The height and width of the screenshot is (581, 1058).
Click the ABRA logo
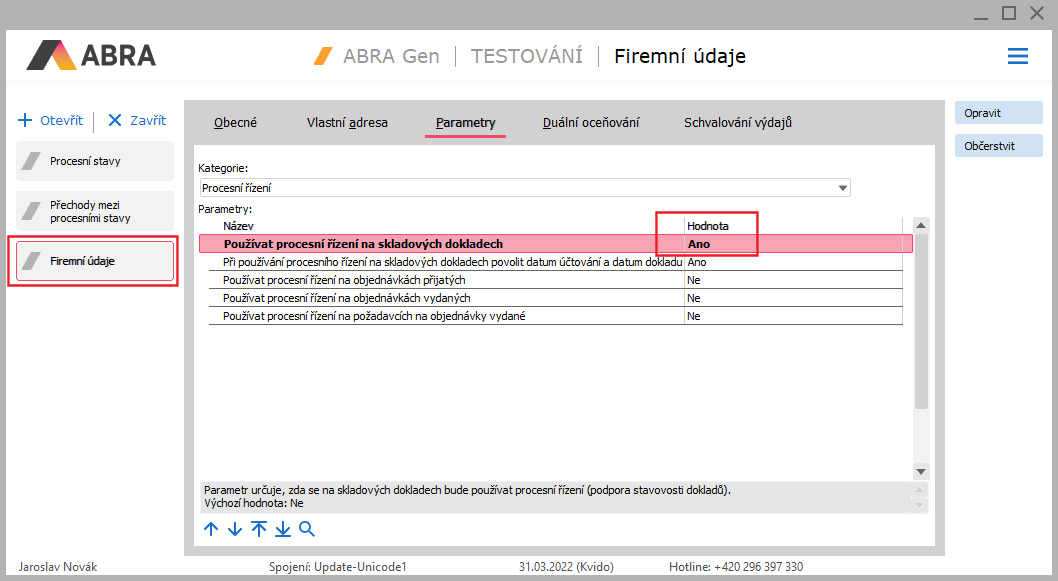91,55
